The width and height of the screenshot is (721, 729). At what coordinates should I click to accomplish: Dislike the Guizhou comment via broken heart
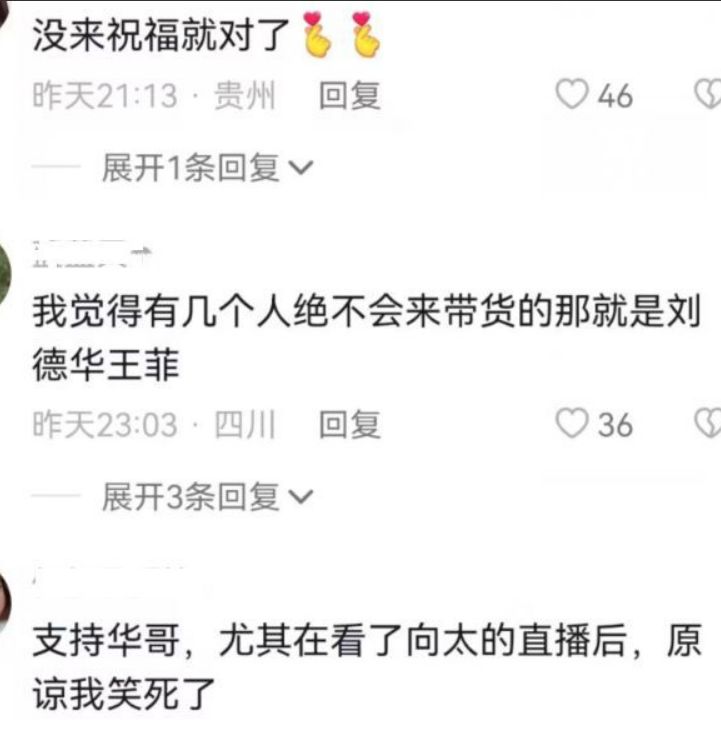pyautogui.click(x=708, y=95)
